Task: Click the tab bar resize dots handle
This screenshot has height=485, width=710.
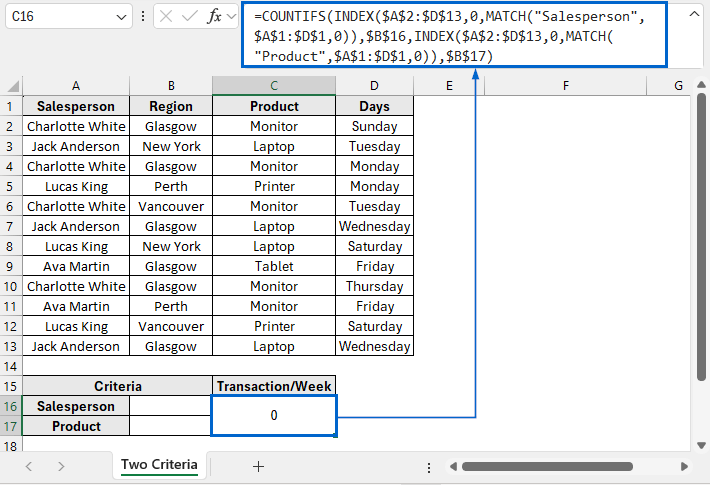Action: tap(429, 466)
